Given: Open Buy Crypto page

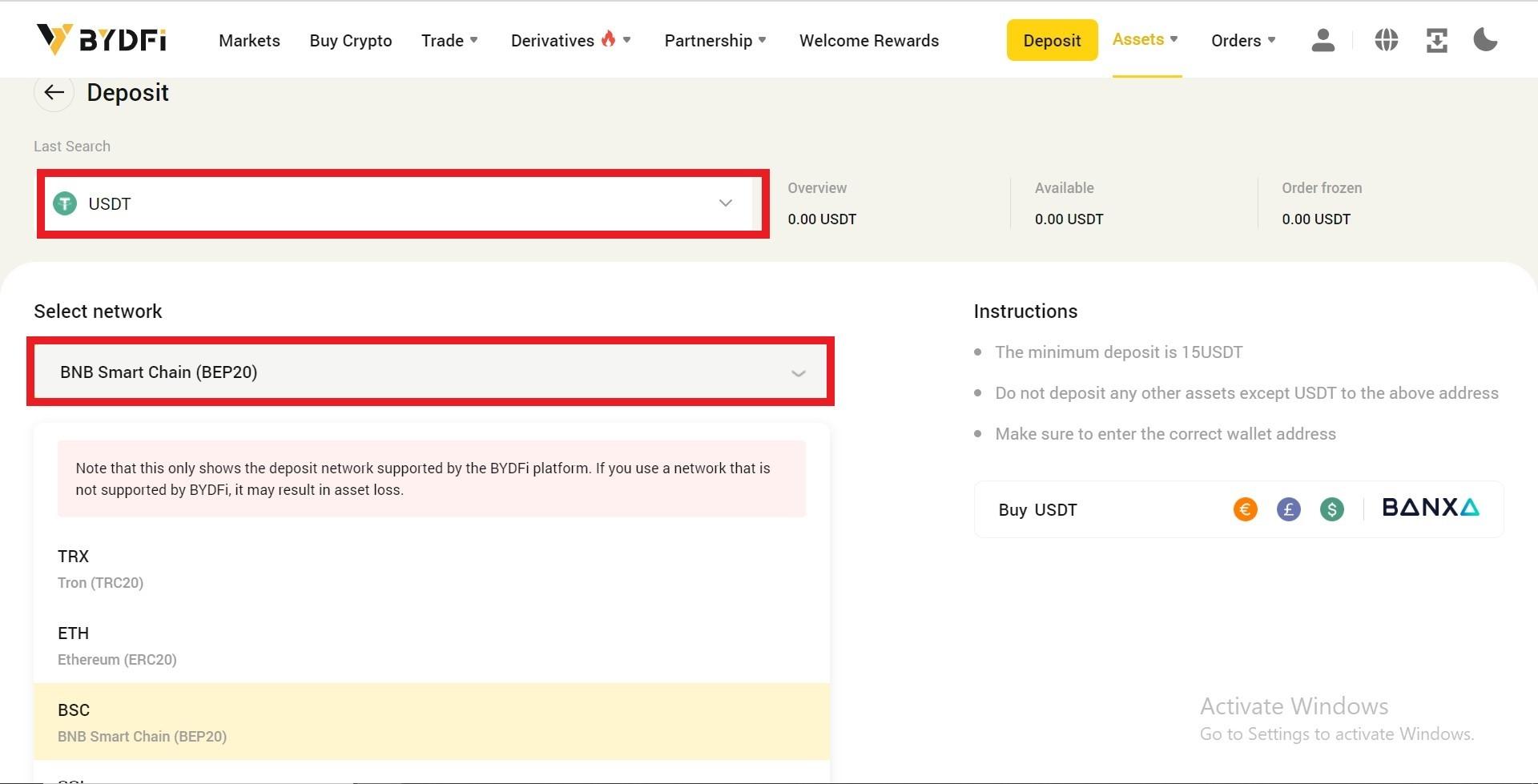Looking at the screenshot, I should (x=351, y=41).
